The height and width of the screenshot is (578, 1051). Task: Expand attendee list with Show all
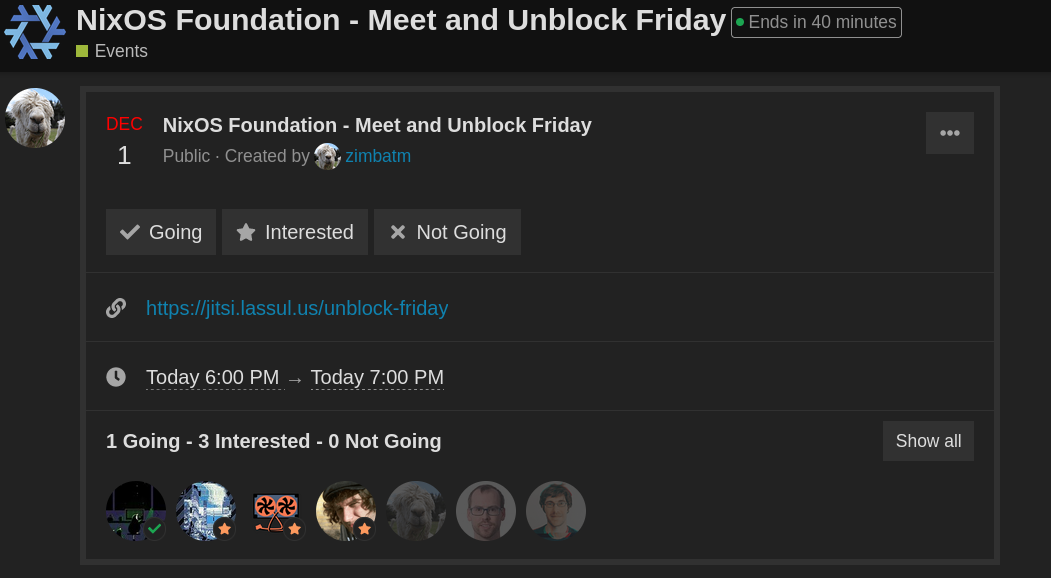click(928, 441)
